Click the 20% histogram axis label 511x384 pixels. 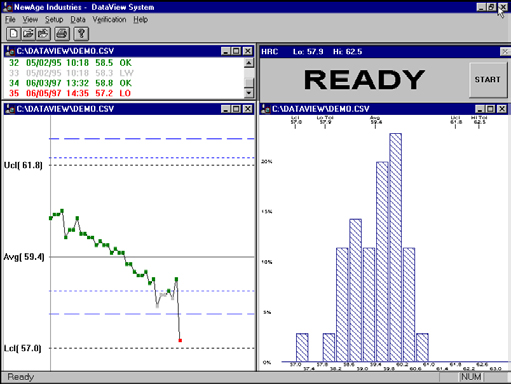click(266, 162)
